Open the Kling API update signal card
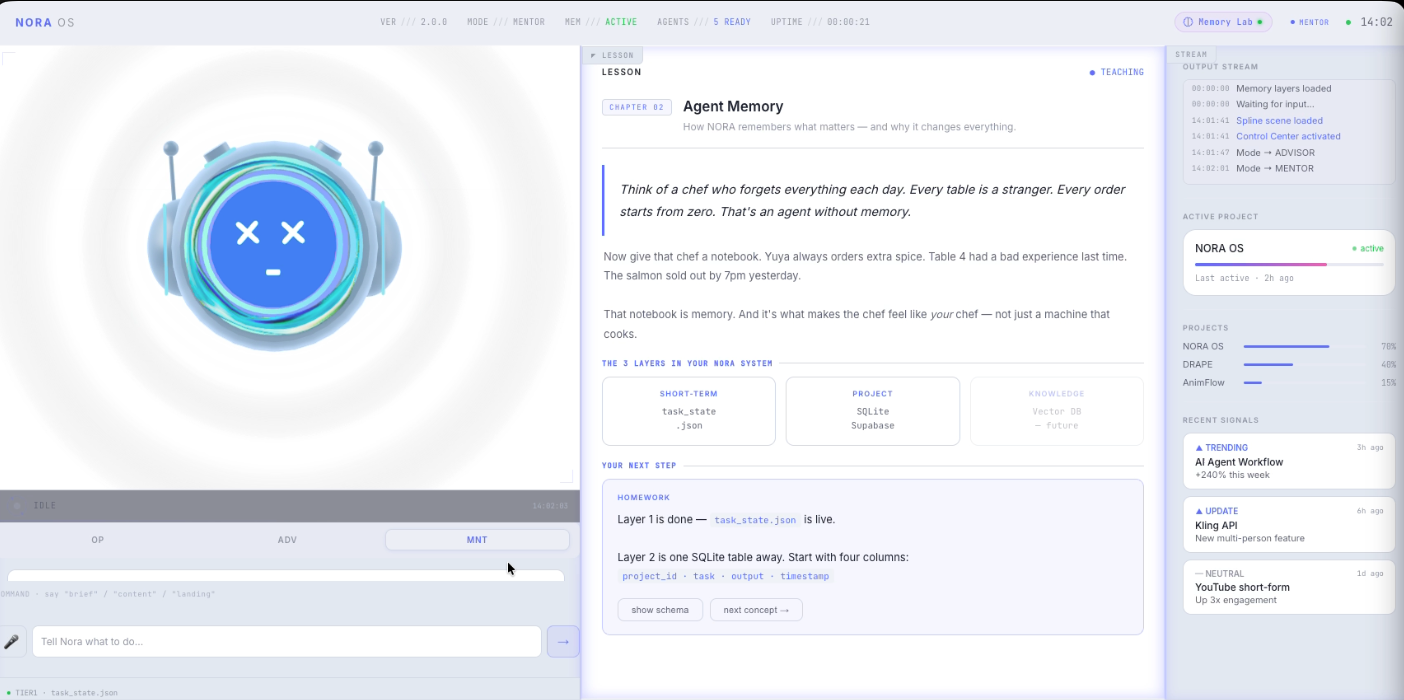 [x=1288, y=525]
